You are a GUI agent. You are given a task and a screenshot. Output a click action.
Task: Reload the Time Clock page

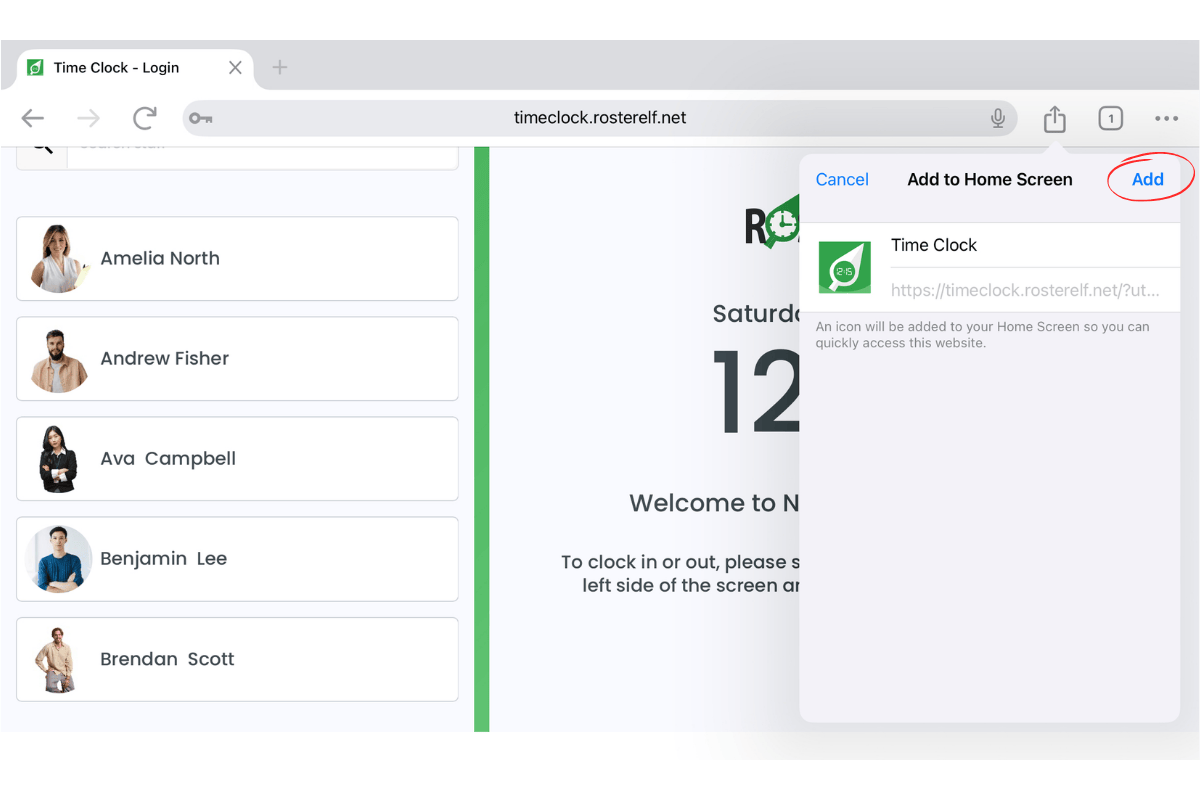(x=144, y=118)
